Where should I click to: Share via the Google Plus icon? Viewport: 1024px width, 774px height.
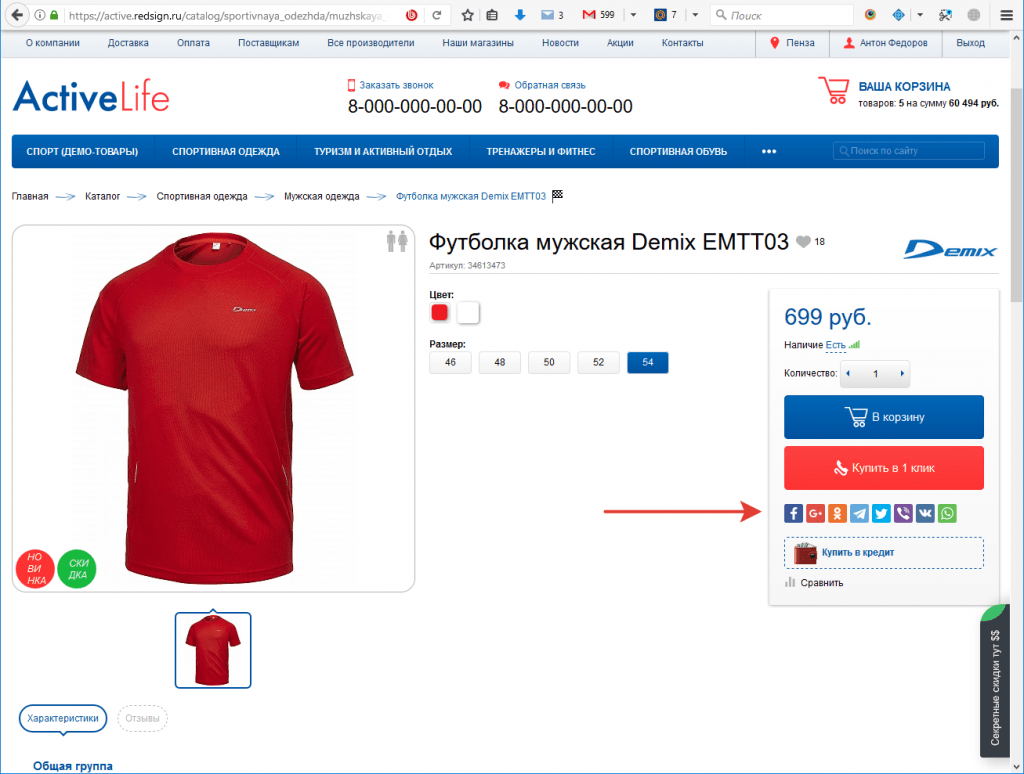tap(816, 513)
